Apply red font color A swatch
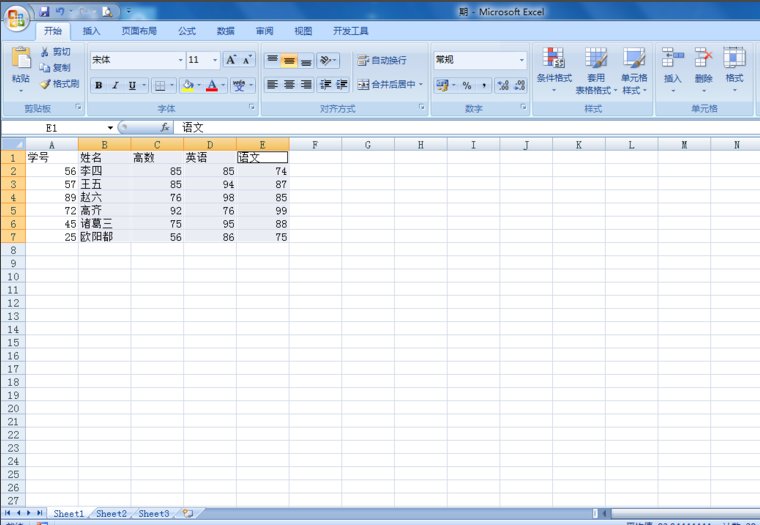This screenshot has width=760, height=525. click(212, 86)
